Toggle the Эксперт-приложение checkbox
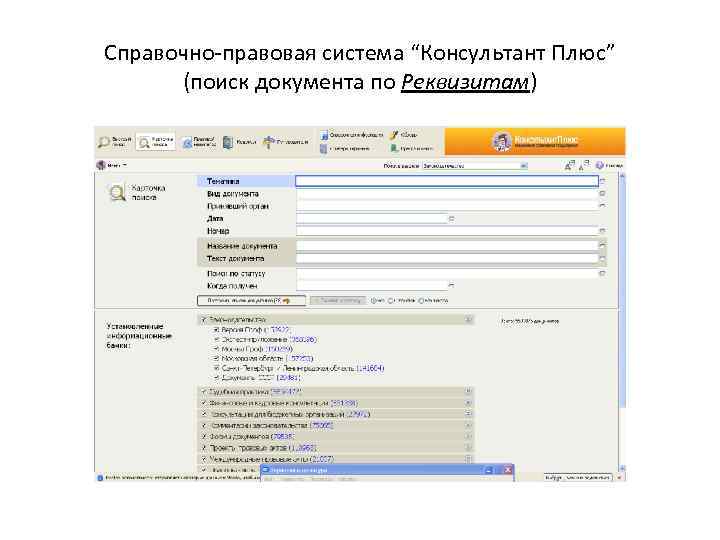Image resolution: width=720 pixels, height=540 pixels. coord(216,339)
